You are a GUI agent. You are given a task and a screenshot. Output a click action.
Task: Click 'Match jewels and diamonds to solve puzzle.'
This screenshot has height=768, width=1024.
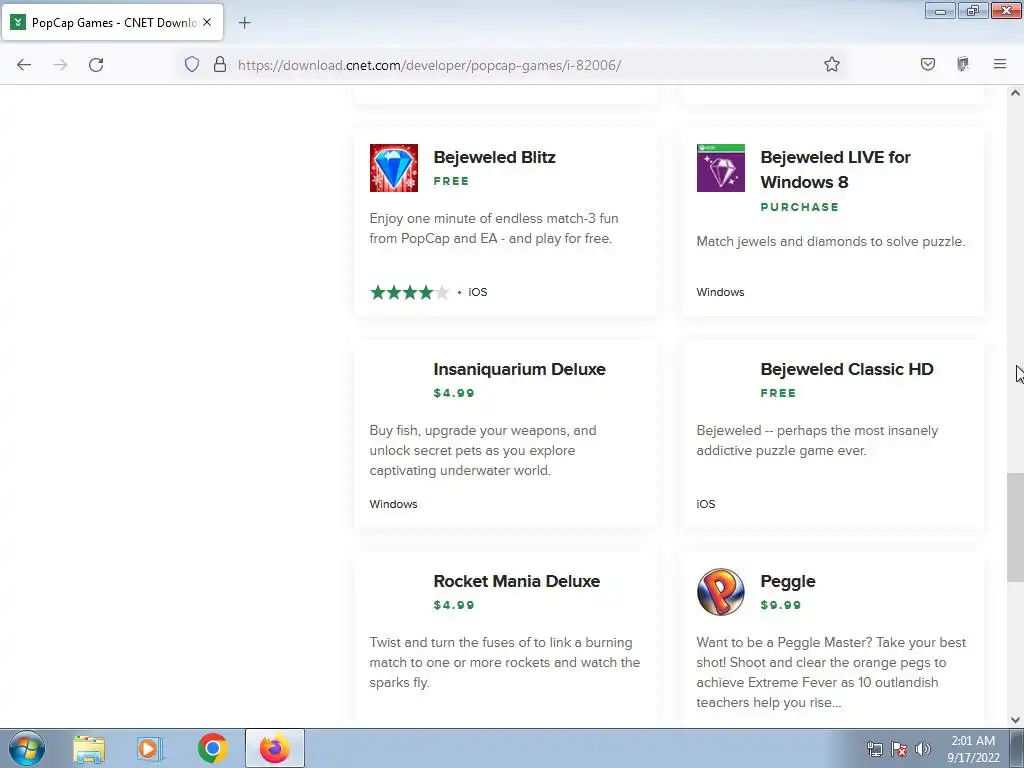(x=831, y=242)
